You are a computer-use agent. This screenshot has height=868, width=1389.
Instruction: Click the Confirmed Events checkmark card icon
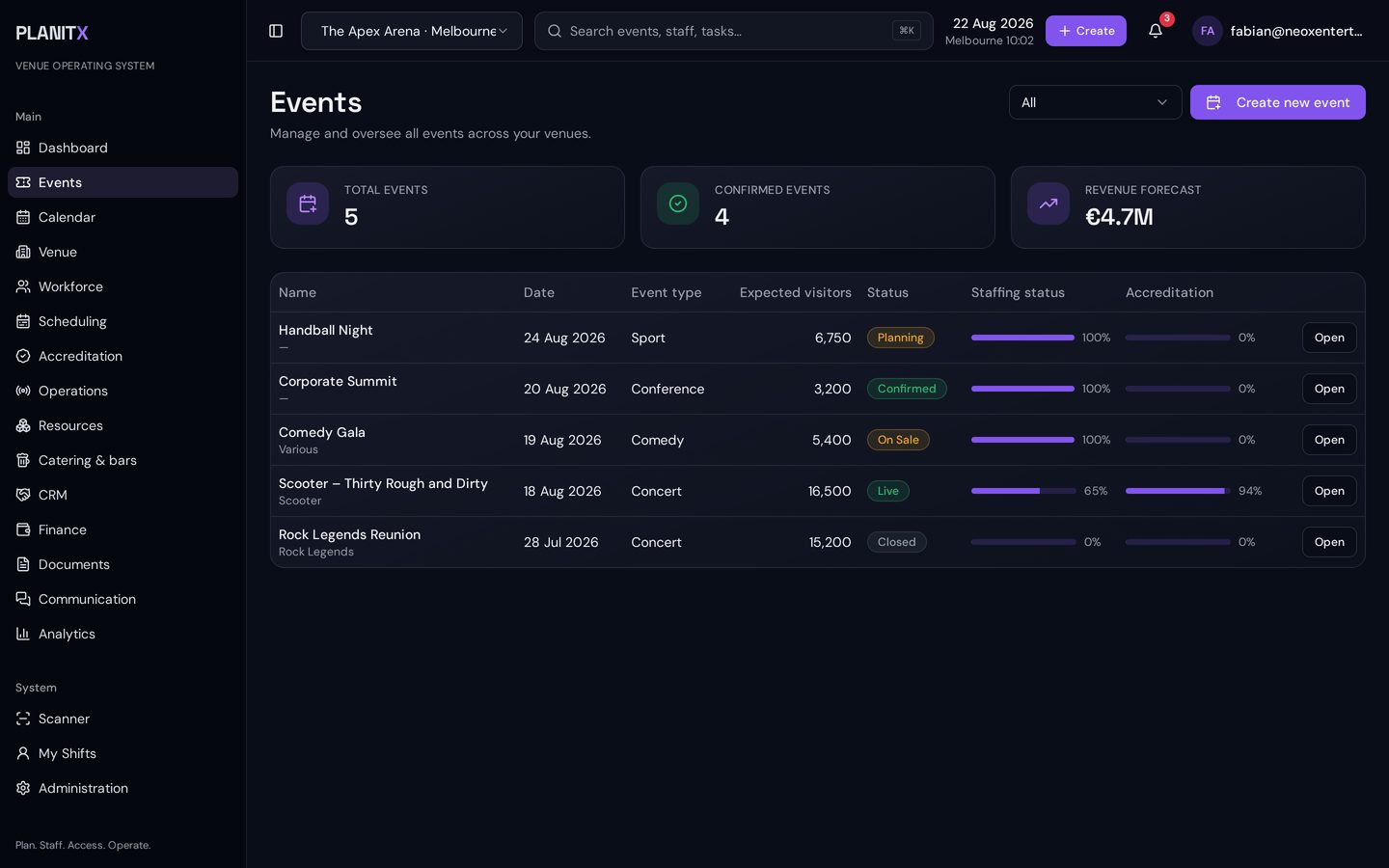678,203
